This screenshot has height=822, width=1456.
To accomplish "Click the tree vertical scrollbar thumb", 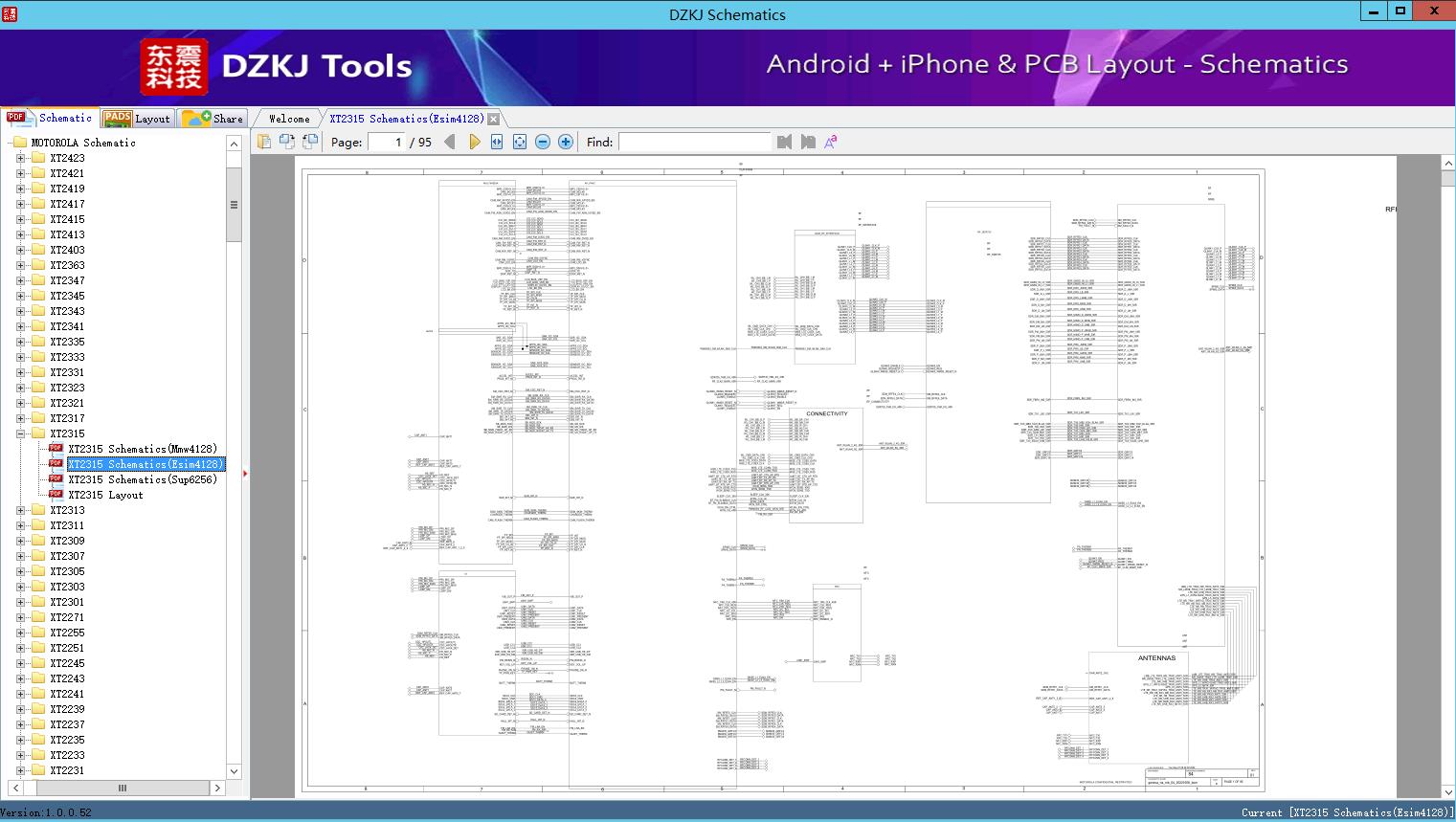I will 234,205.
